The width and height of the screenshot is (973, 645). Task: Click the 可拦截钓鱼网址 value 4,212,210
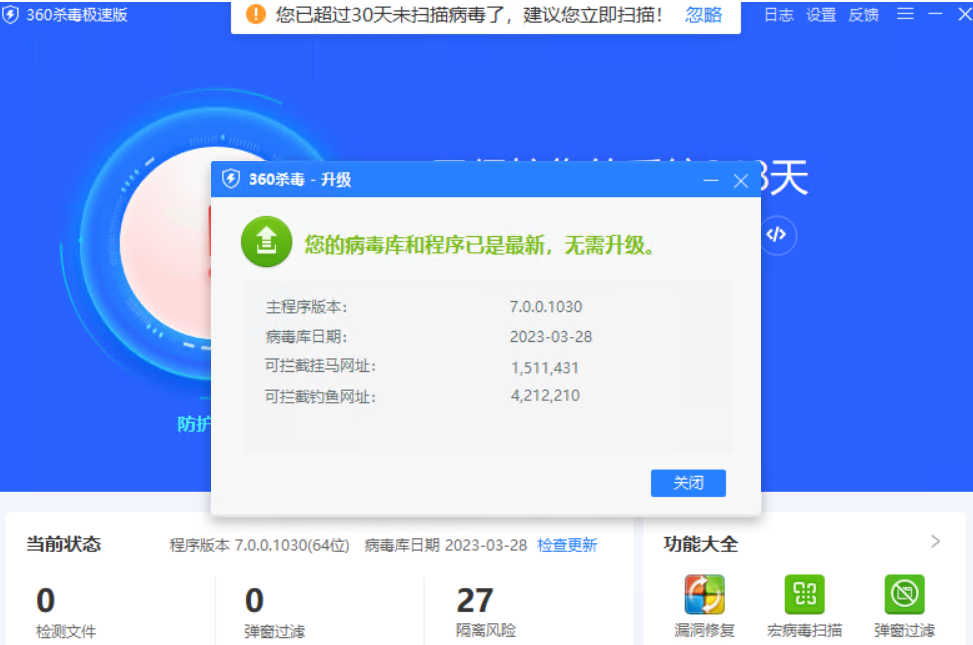pyautogui.click(x=545, y=395)
